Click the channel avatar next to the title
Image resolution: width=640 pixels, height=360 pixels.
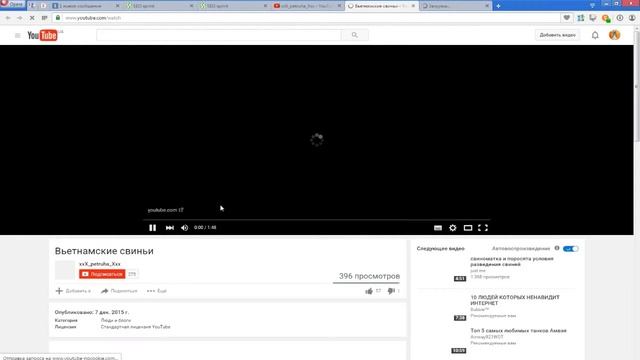tap(65, 270)
